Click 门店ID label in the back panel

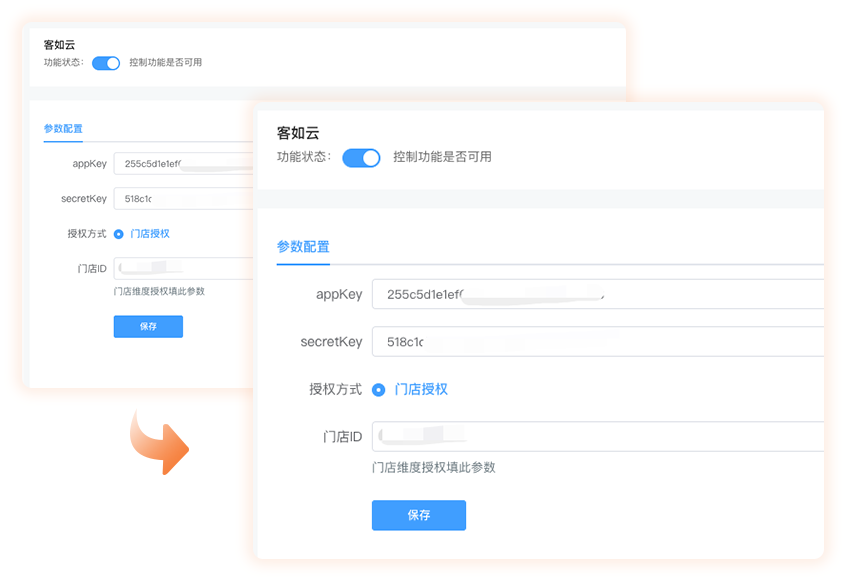92,269
